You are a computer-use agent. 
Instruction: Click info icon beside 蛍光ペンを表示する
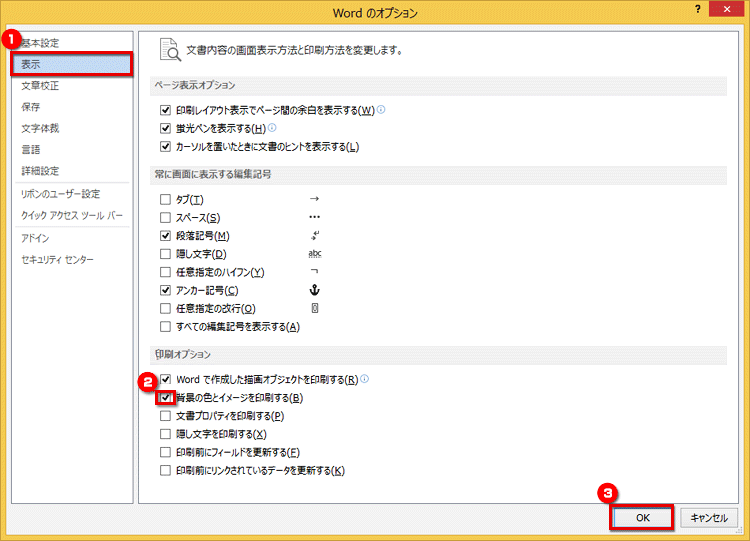coord(272,128)
